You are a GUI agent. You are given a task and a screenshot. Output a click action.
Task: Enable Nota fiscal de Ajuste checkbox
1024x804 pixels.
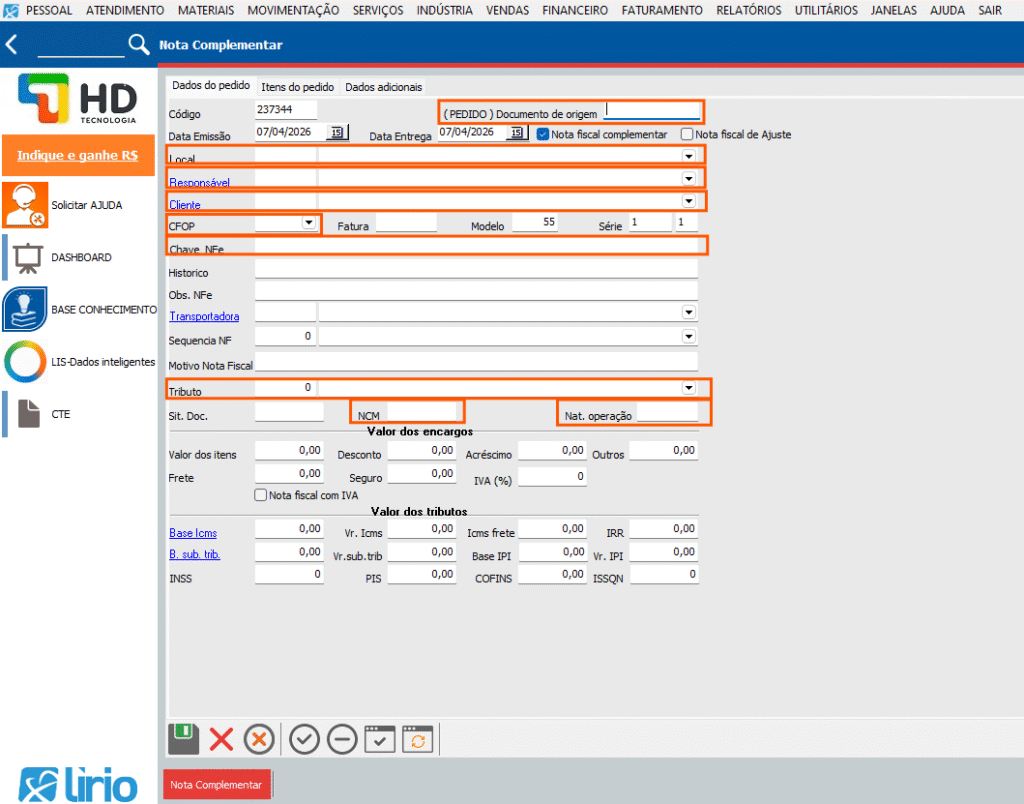tap(687, 134)
